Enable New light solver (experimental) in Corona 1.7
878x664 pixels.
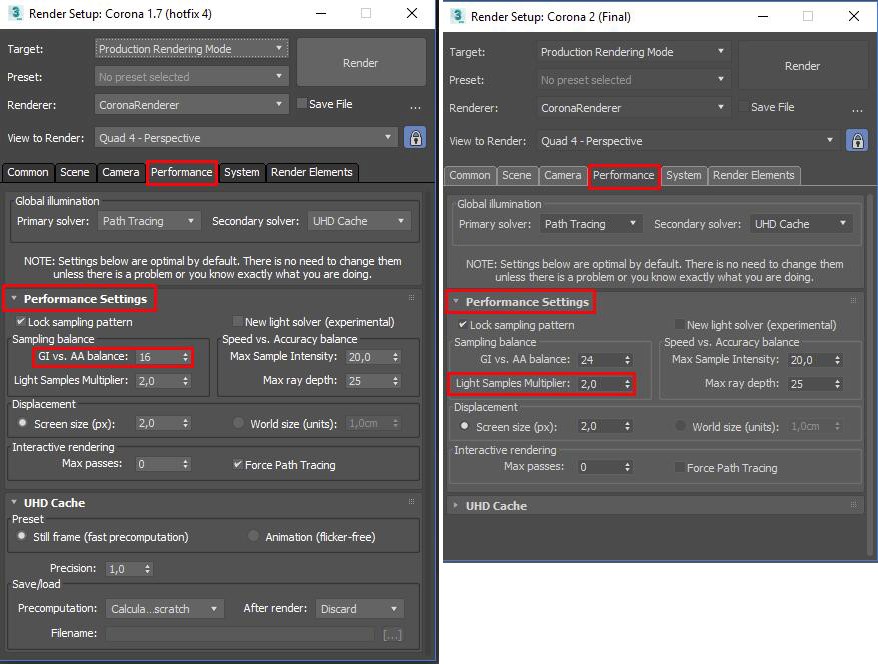tap(238, 321)
